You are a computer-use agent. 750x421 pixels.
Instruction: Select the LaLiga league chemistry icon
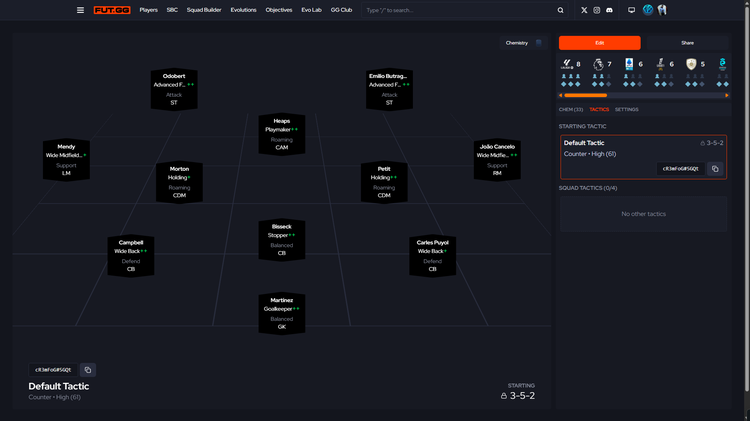click(567, 64)
